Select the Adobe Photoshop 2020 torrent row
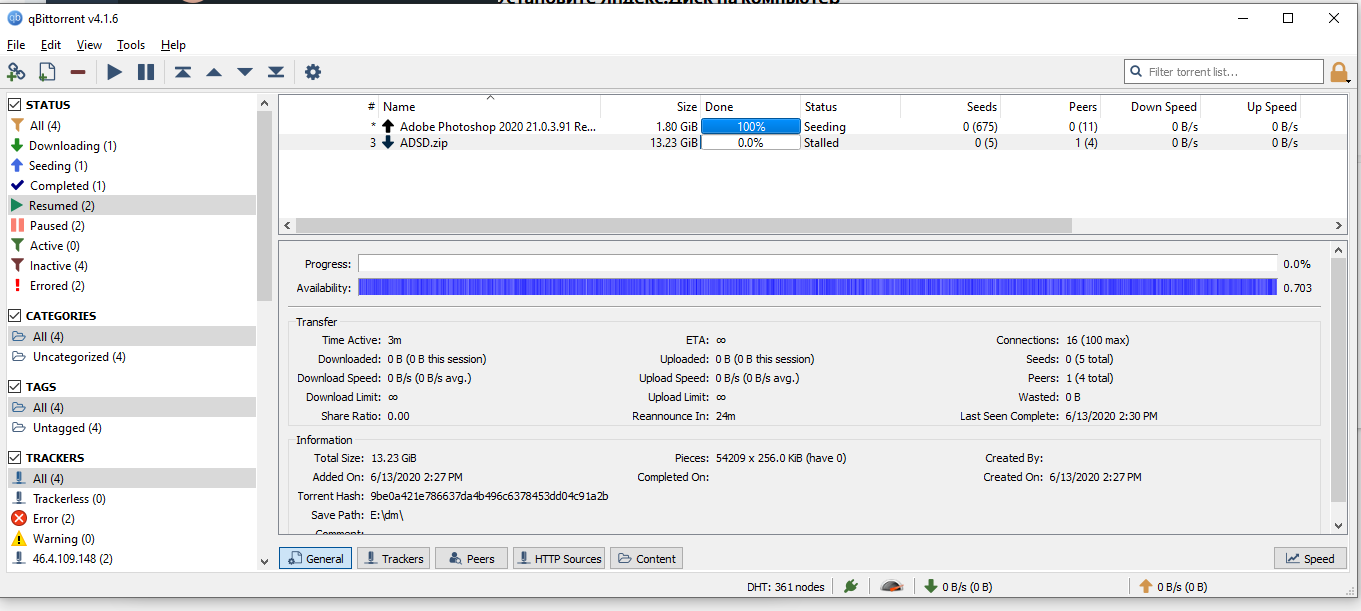This screenshot has height=611, width=1361. [x=812, y=126]
